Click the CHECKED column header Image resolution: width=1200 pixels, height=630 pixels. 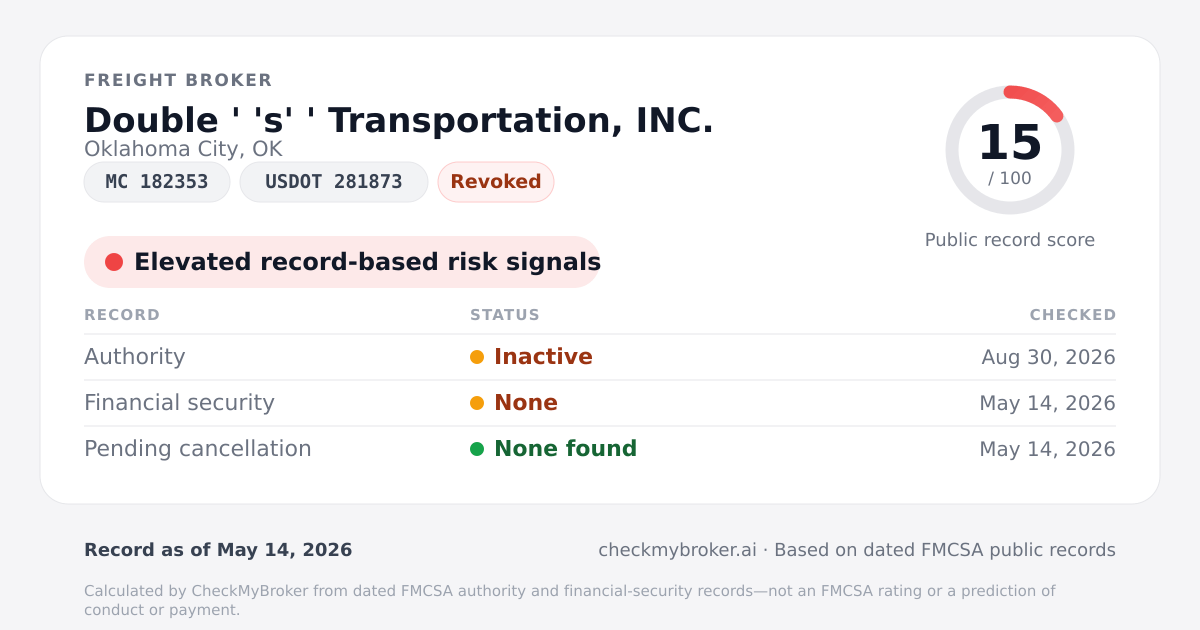pos(1073,315)
